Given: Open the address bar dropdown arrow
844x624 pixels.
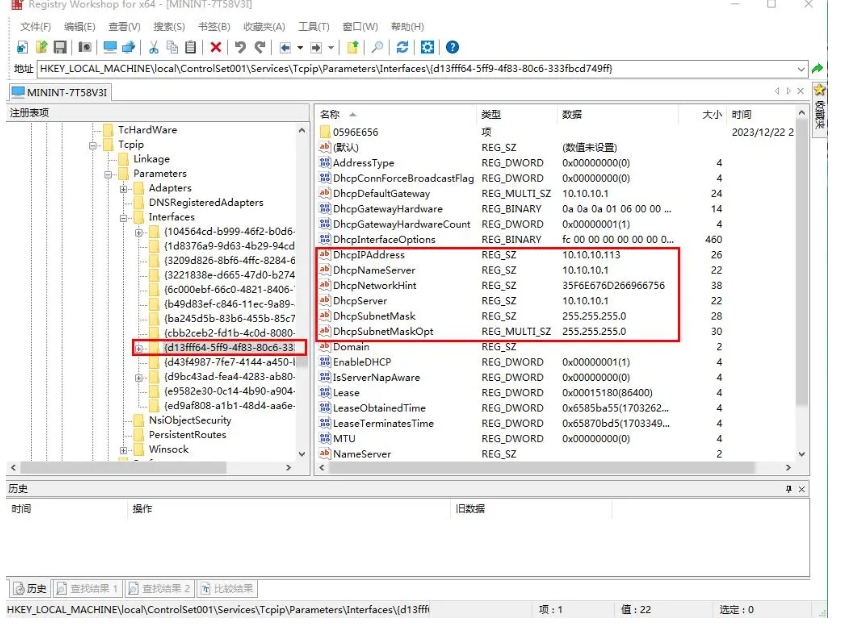Looking at the screenshot, I should pos(801,69).
